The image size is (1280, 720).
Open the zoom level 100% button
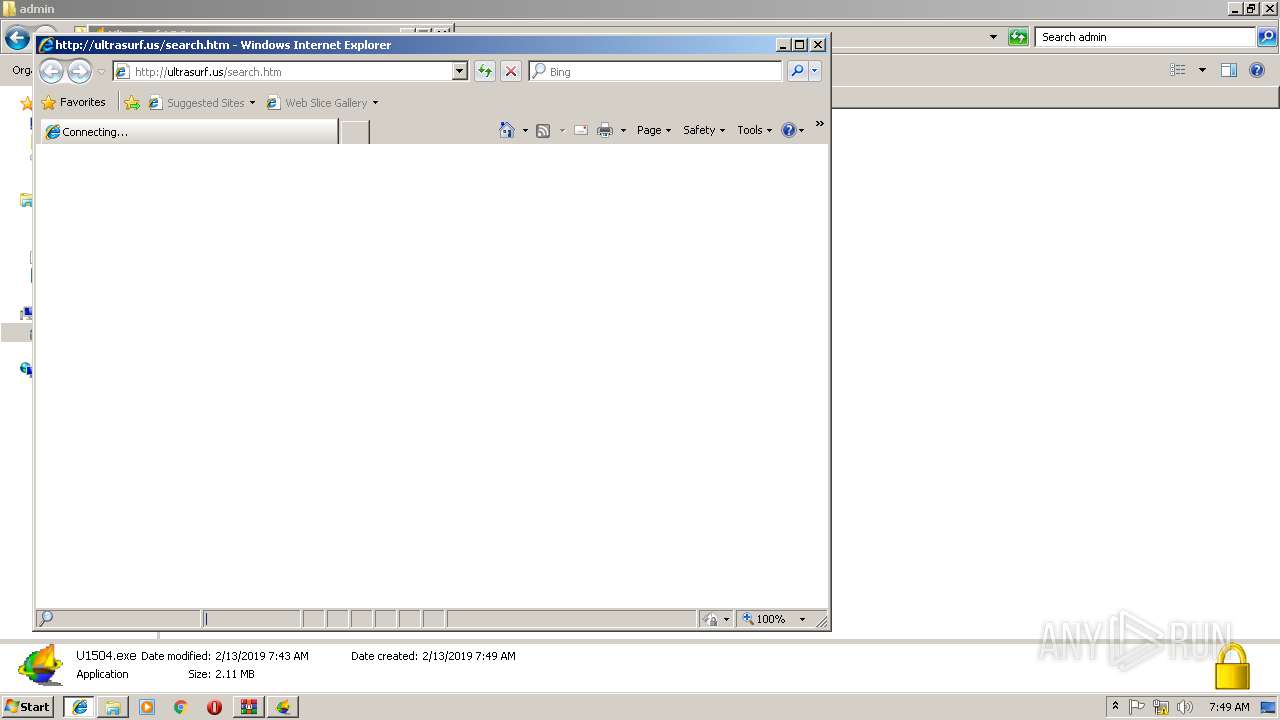click(765, 619)
